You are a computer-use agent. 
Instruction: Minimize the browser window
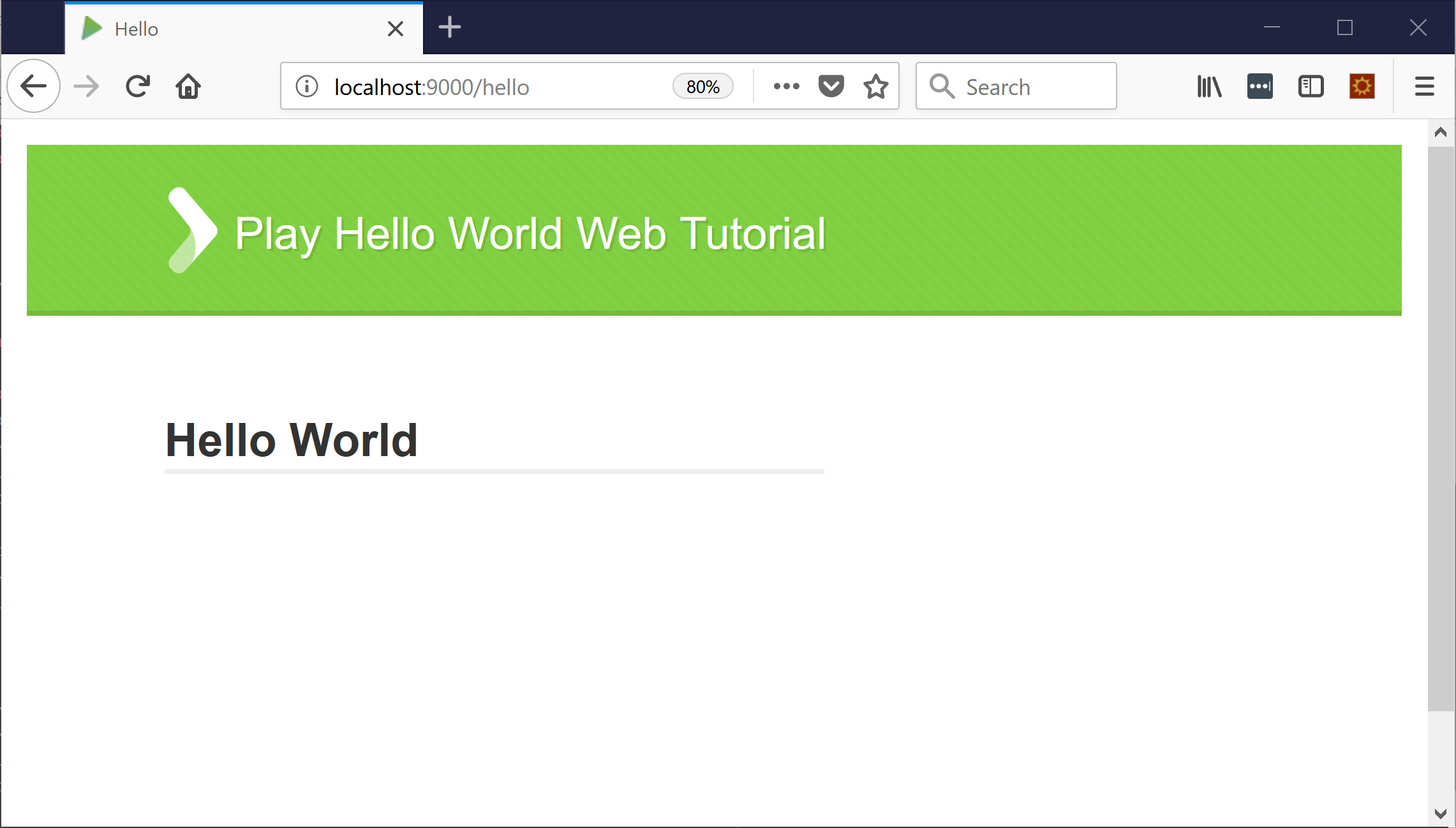1272,27
